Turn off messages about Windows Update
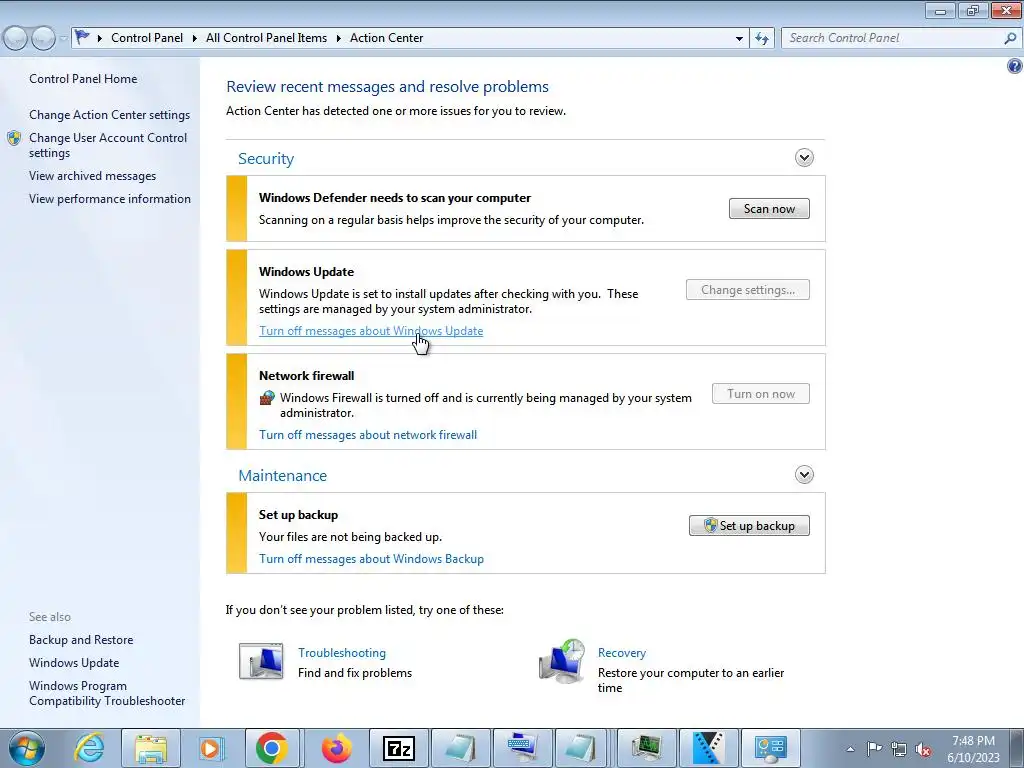1024x768 pixels. 371,331
